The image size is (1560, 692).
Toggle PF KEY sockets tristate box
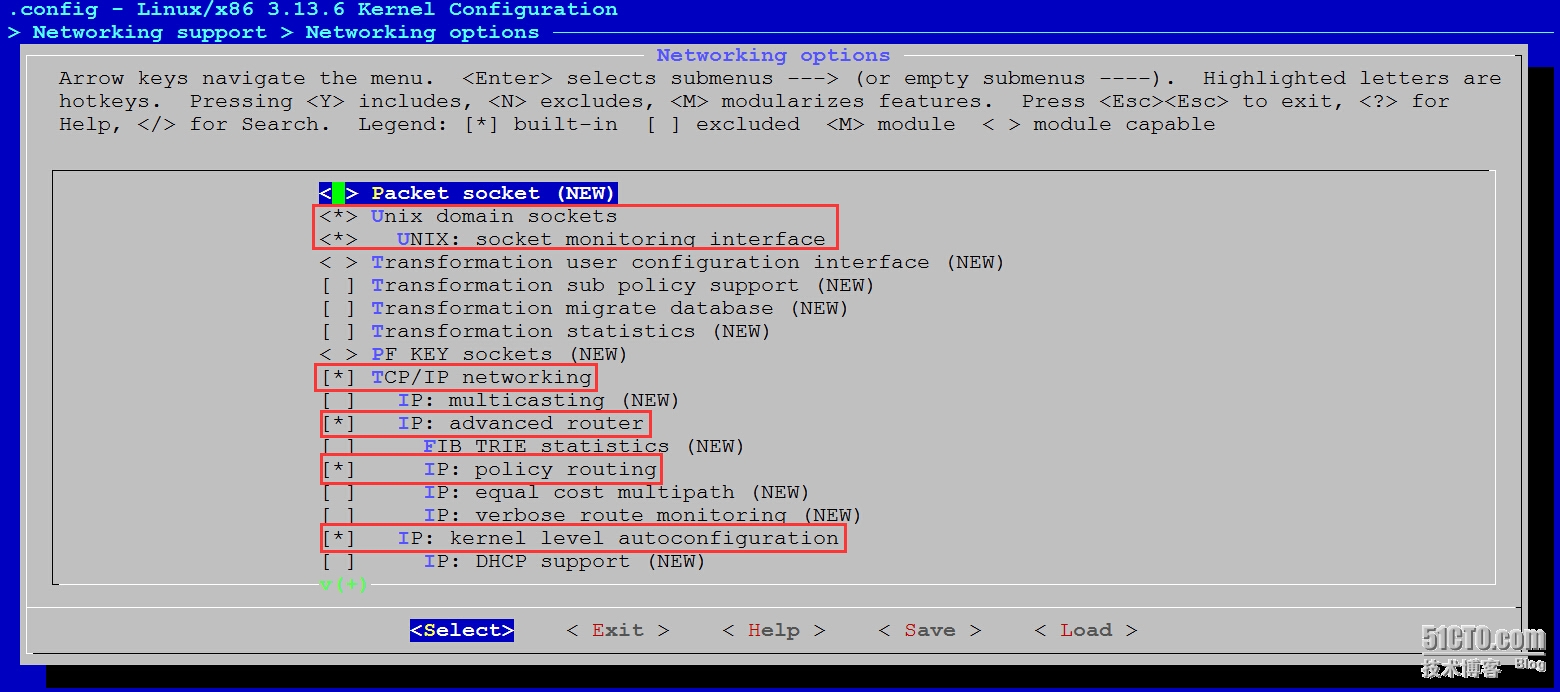[x=338, y=354]
